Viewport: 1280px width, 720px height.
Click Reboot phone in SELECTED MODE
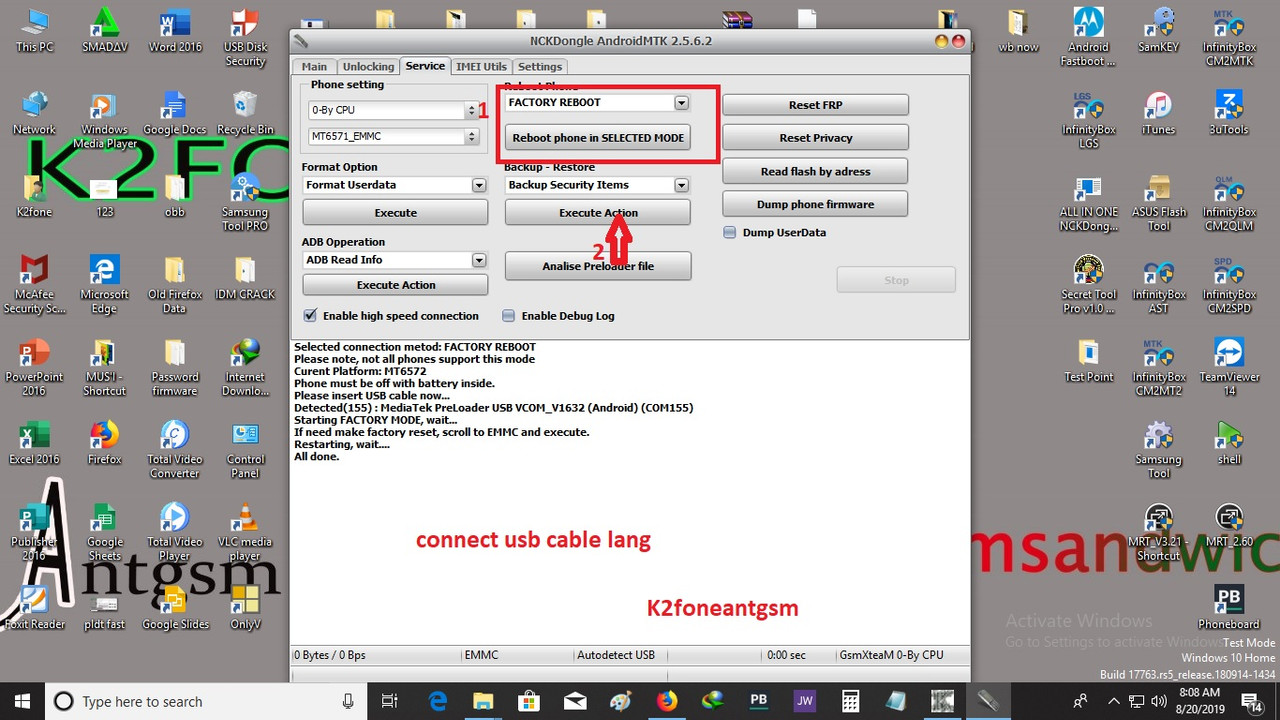click(598, 138)
